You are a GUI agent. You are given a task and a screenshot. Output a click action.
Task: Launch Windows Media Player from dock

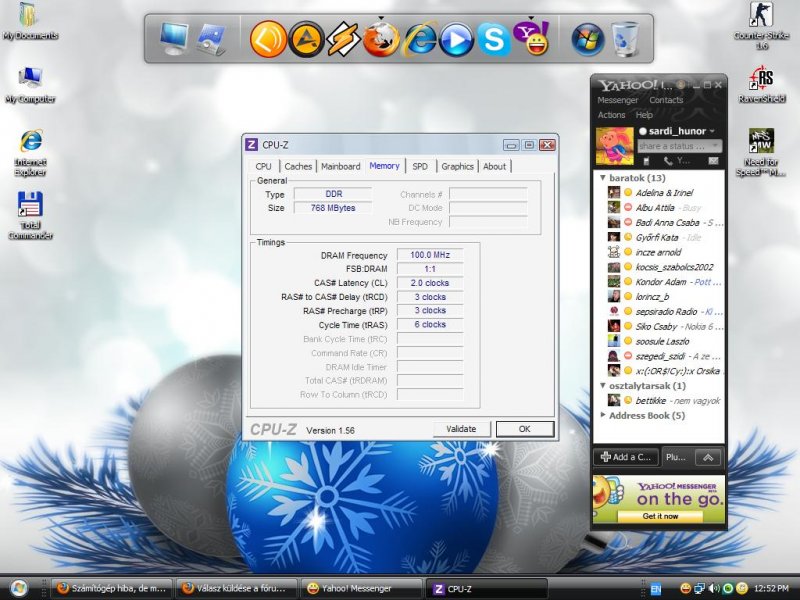456,39
